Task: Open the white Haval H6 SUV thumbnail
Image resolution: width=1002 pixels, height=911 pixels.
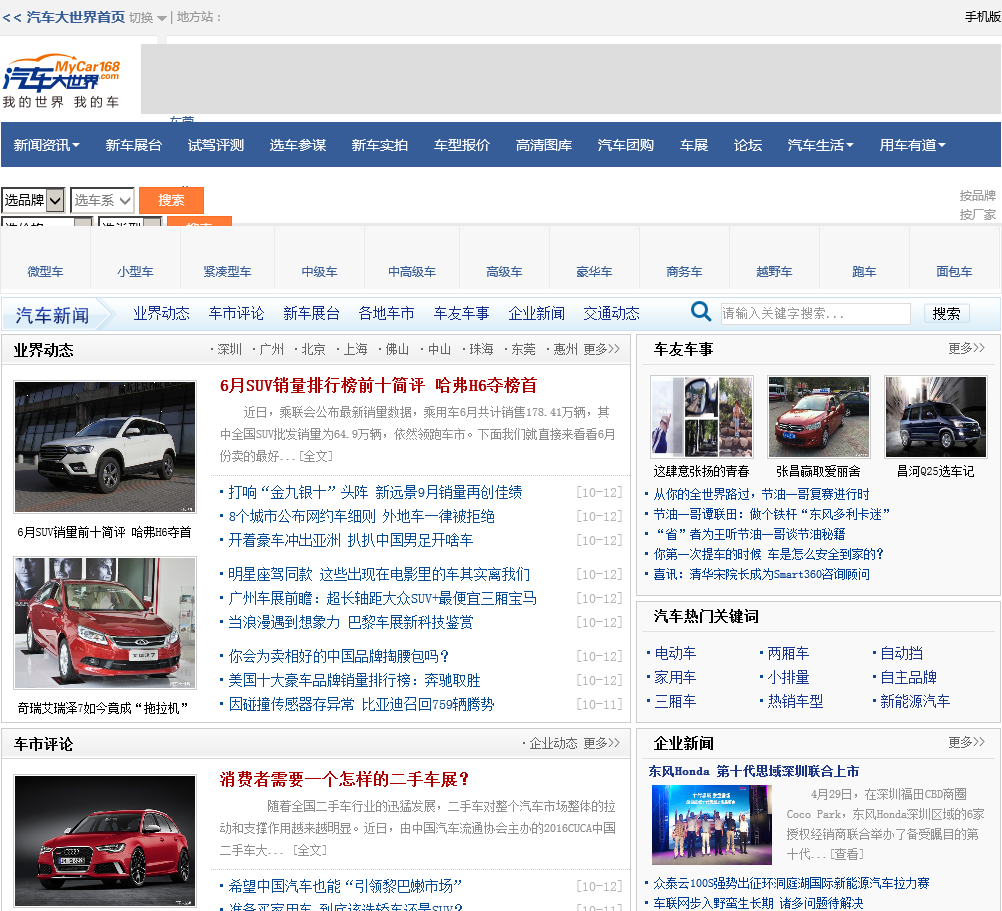Action: pos(105,447)
